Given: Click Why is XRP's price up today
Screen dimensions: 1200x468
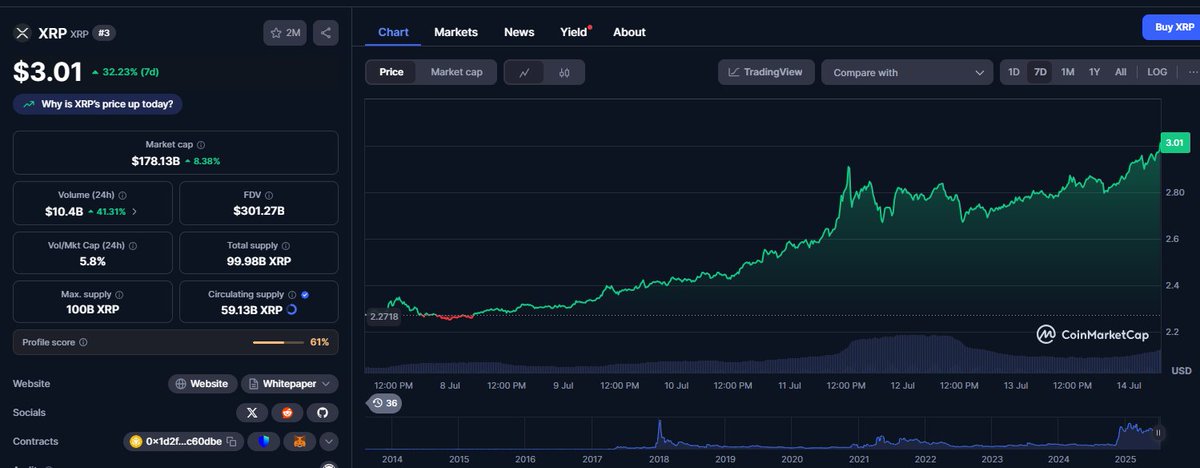Looking at the screenshot, I should coord(98,103).
